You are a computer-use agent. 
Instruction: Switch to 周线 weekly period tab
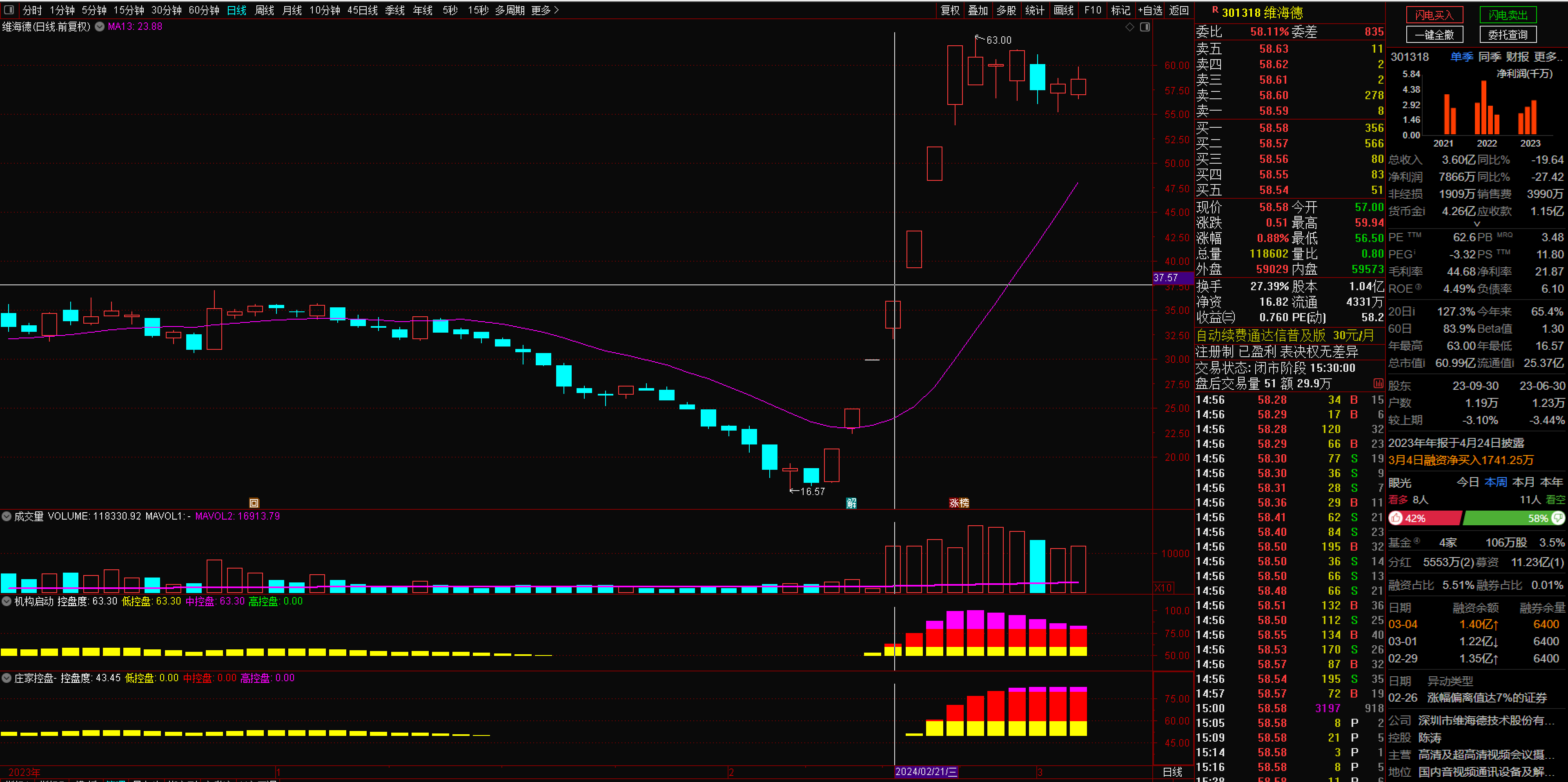[x=264, y=10]
